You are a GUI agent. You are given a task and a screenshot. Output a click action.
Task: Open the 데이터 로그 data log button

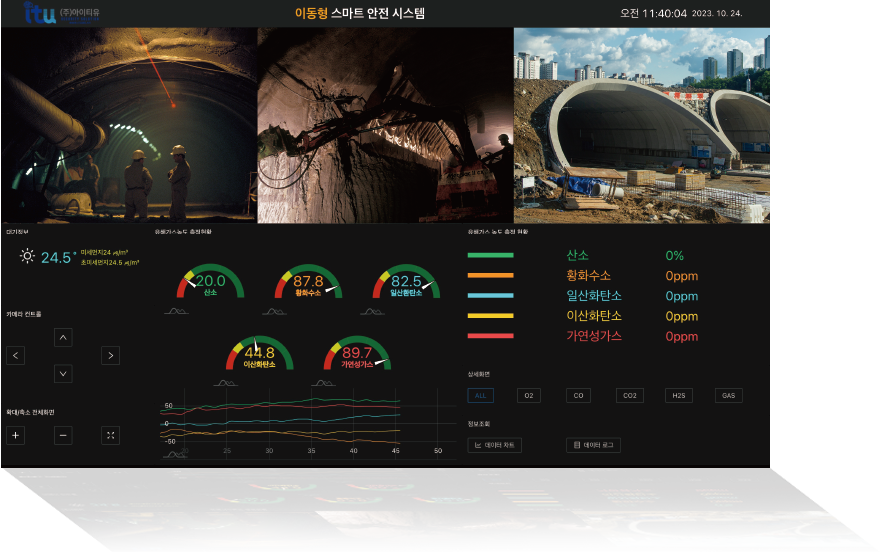click(593, 445)
